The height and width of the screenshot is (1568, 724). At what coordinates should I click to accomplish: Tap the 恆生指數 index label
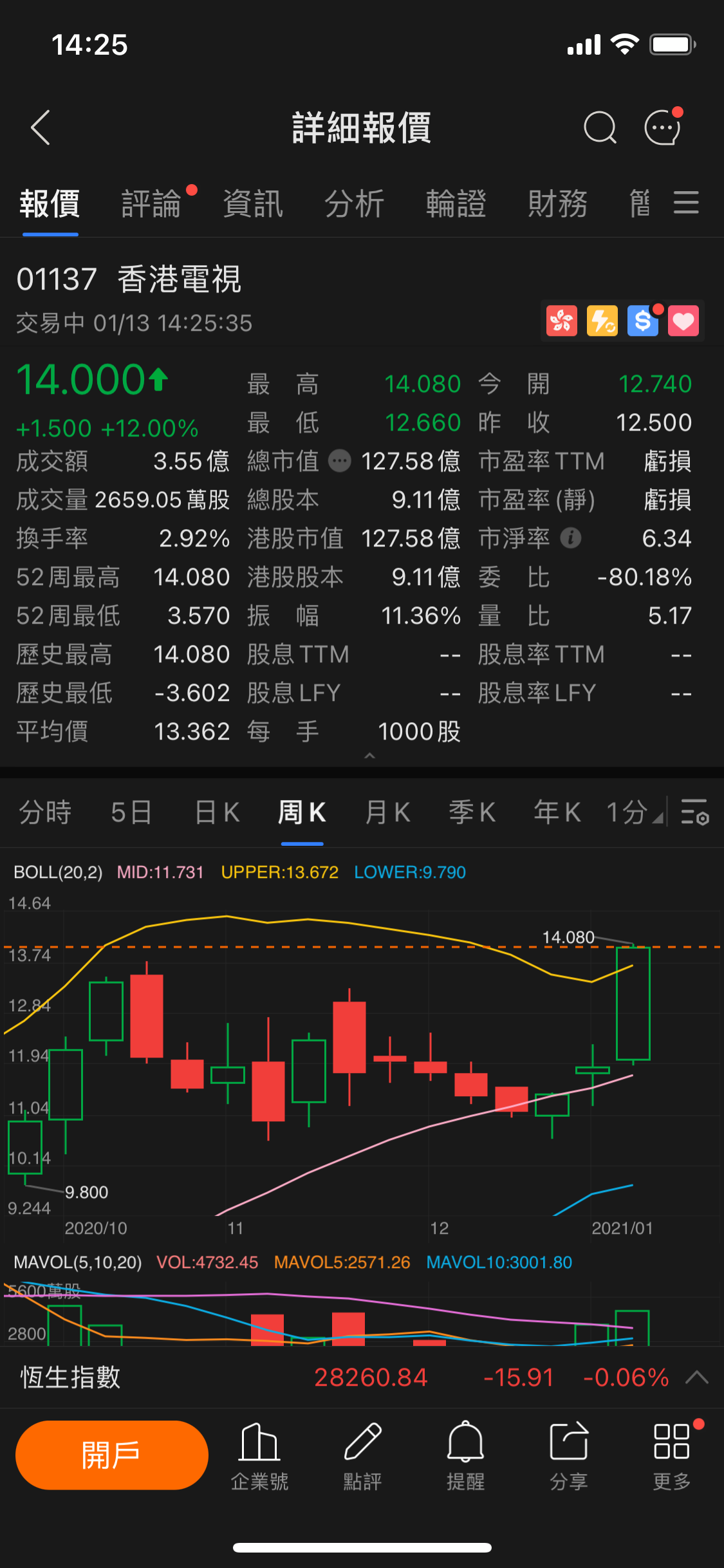[x=71, y=1377]
